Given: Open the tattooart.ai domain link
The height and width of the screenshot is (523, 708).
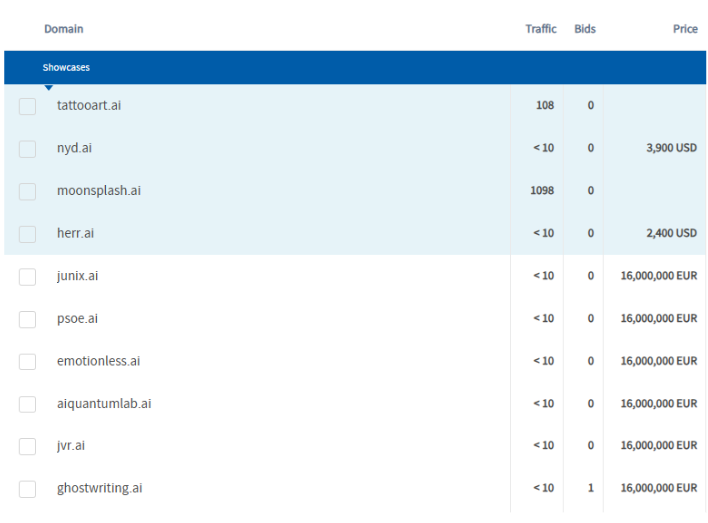Looking at the screenshot, I should (x=89, y=105).
